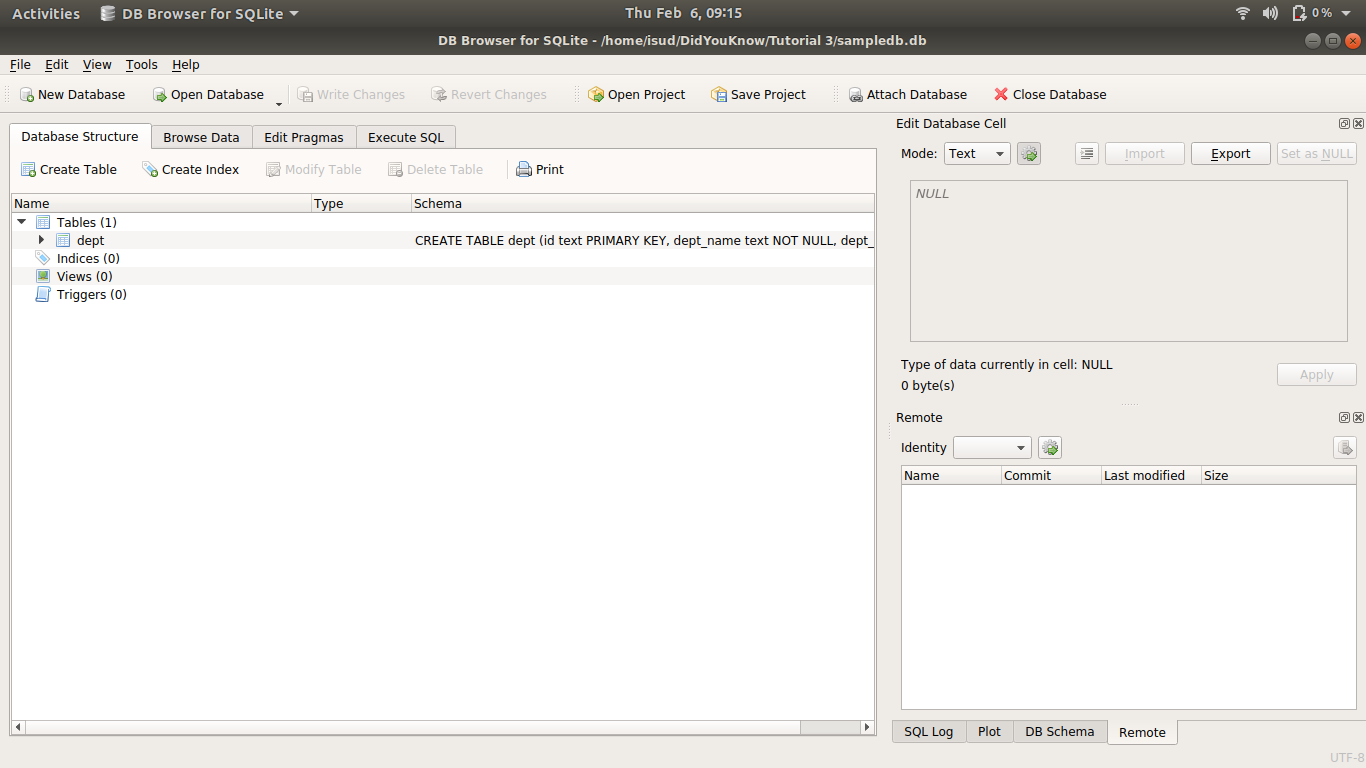Switch to the DB Schema tab
Viewport: 1366px width, 768px height.
click(1060, 732)
